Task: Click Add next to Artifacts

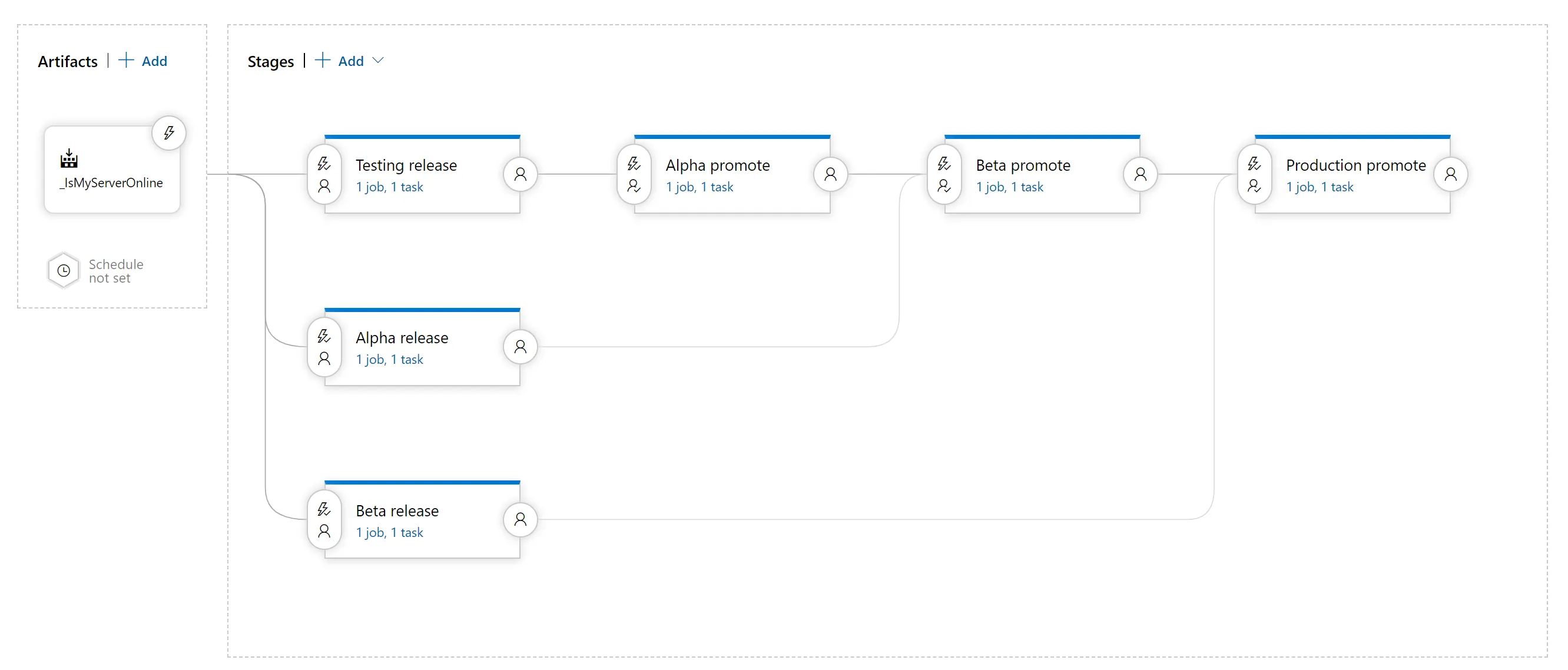Action: click(x=144, y=61)
